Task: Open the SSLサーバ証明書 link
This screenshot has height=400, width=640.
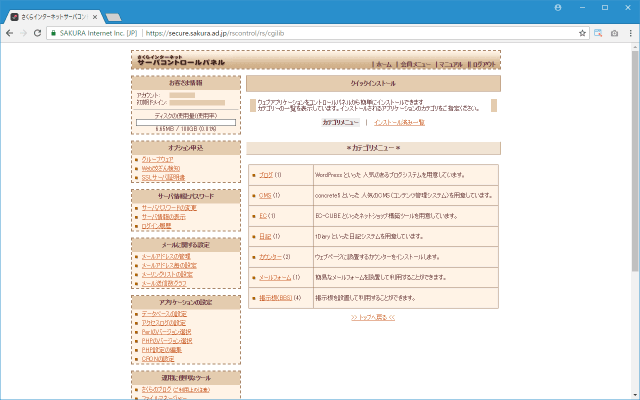Action: (x=163, y=177)
